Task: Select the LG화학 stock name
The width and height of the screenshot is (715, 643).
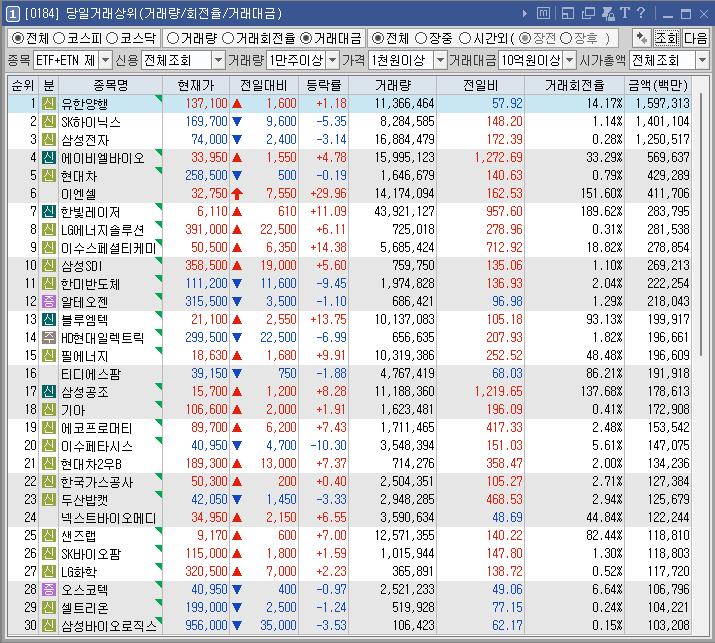Action: [79, 572]
